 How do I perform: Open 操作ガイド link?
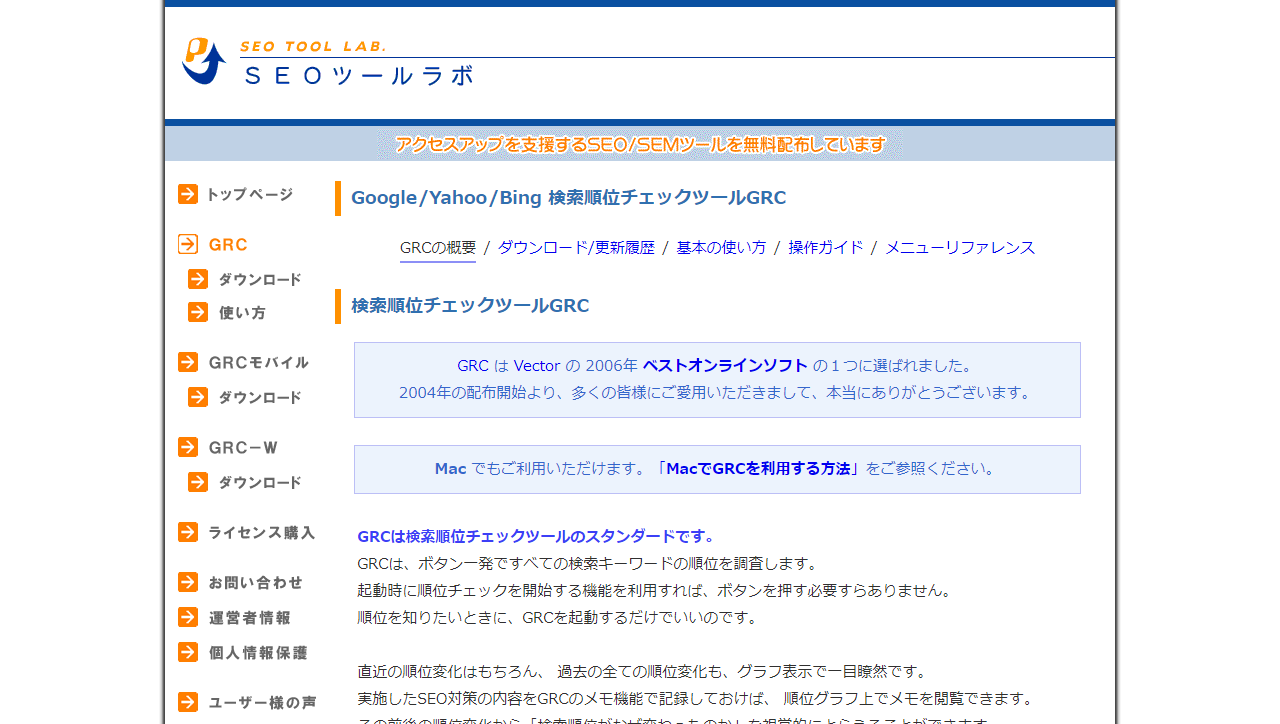(825, 248)
